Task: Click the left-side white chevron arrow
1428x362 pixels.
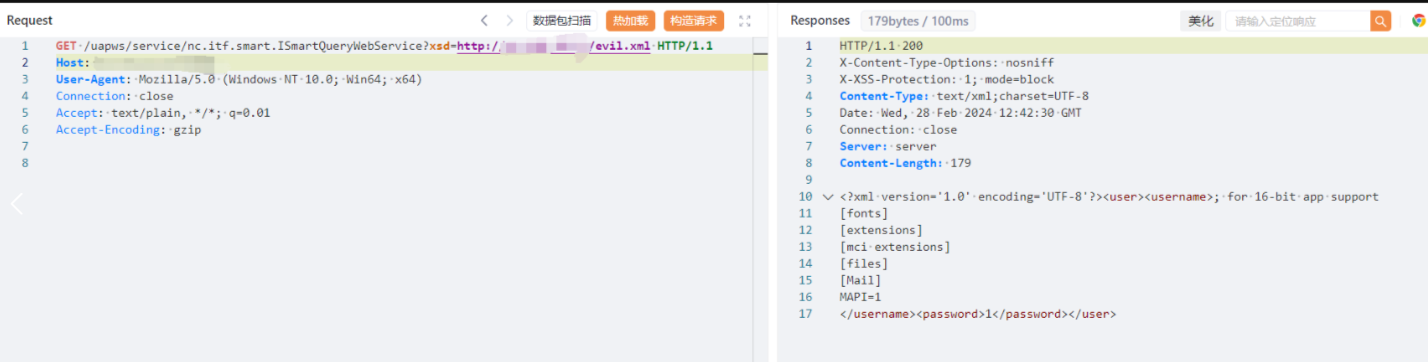Action: tap(16, 204)
